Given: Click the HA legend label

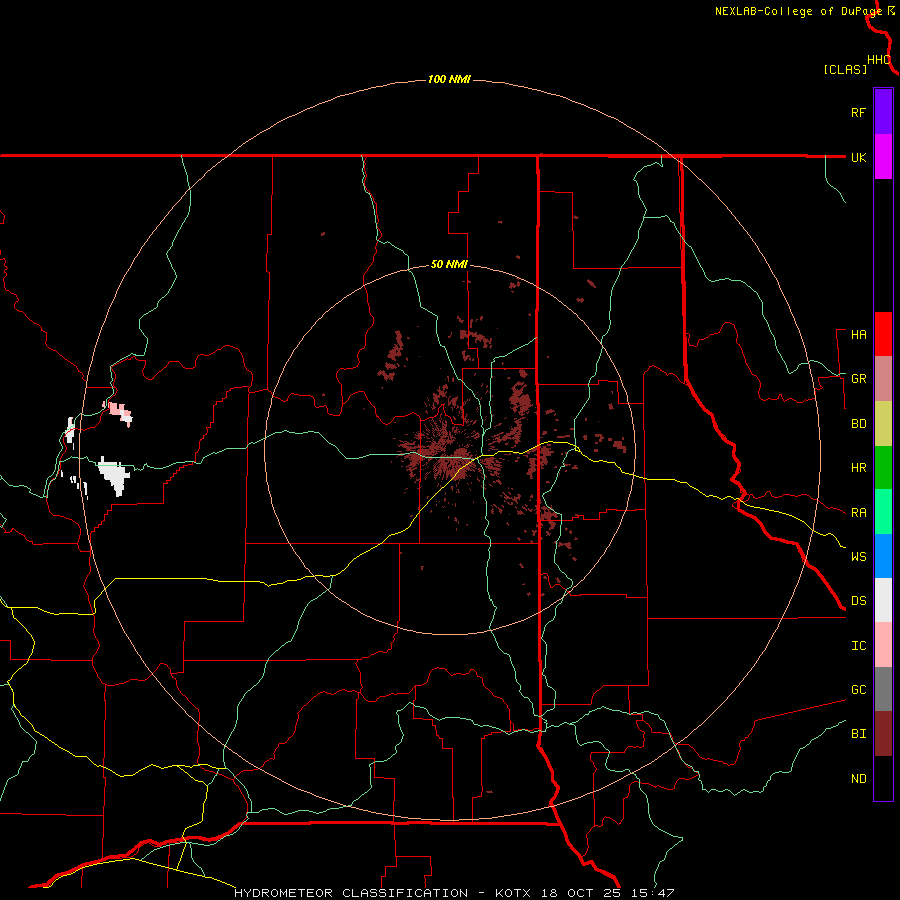Looking at the screenshot, I should (x=858, y=335).
